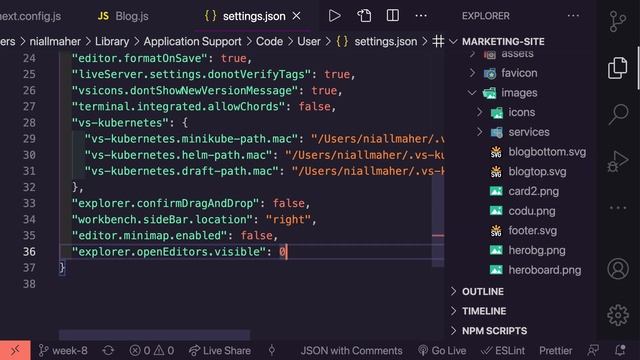Screen dimensions: 640x360
Task: Expand the favicon folder
Action: pyautogui.click(x=519, y=73)
